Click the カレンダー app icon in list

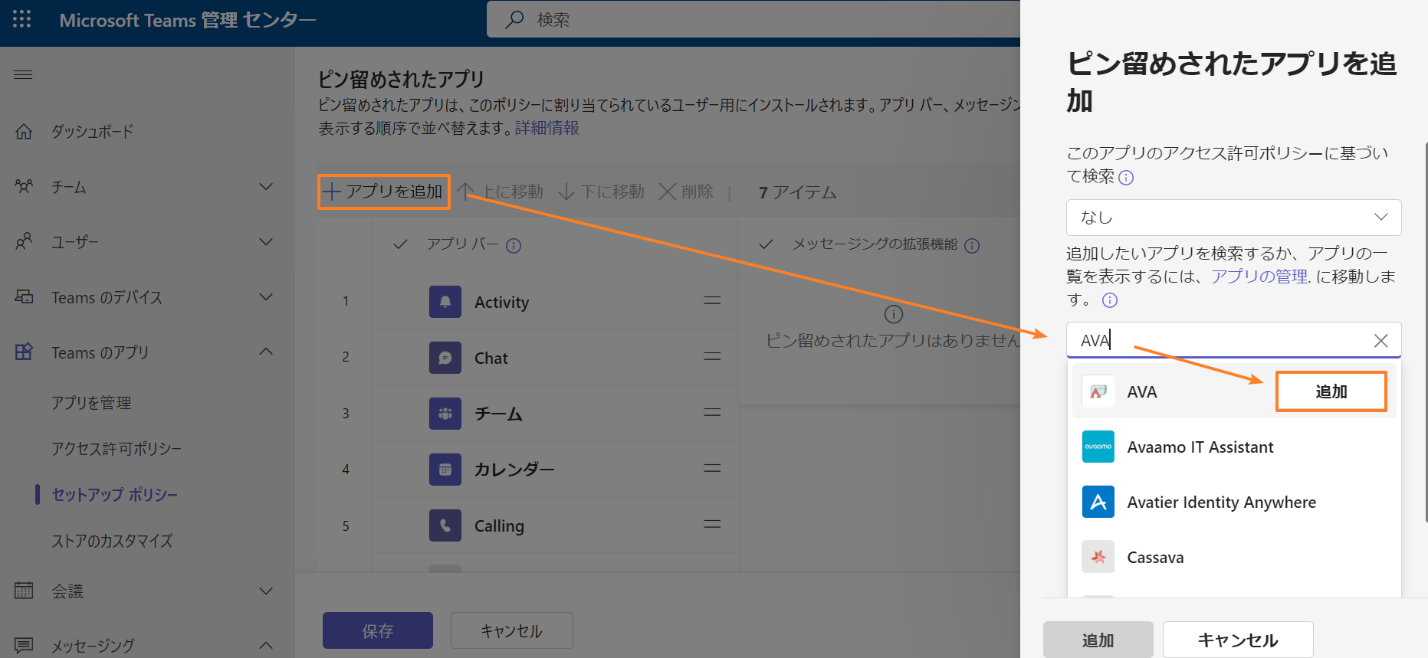(445, 469)
